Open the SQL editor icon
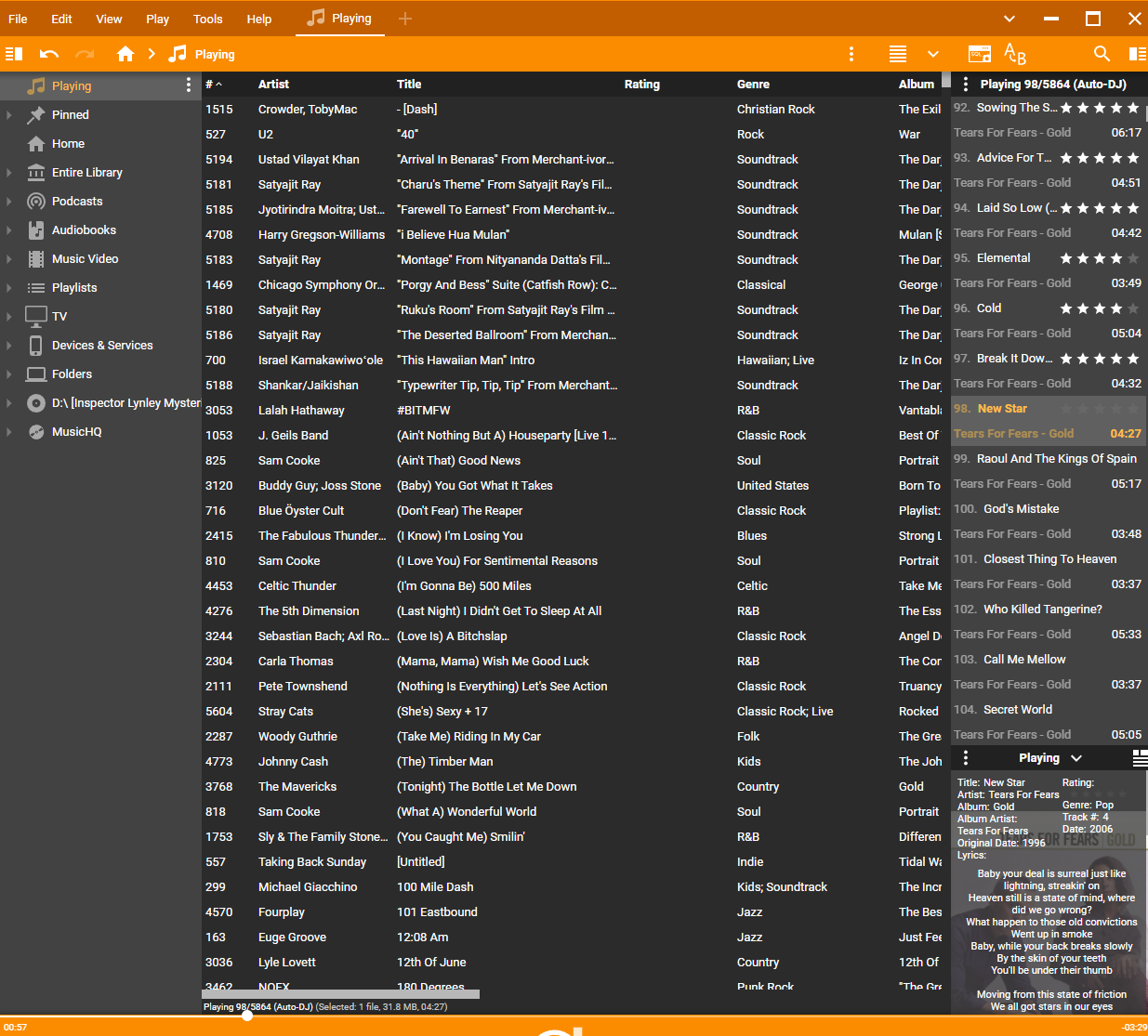The image size is (1148, 1036). click(x=980, y=54)
